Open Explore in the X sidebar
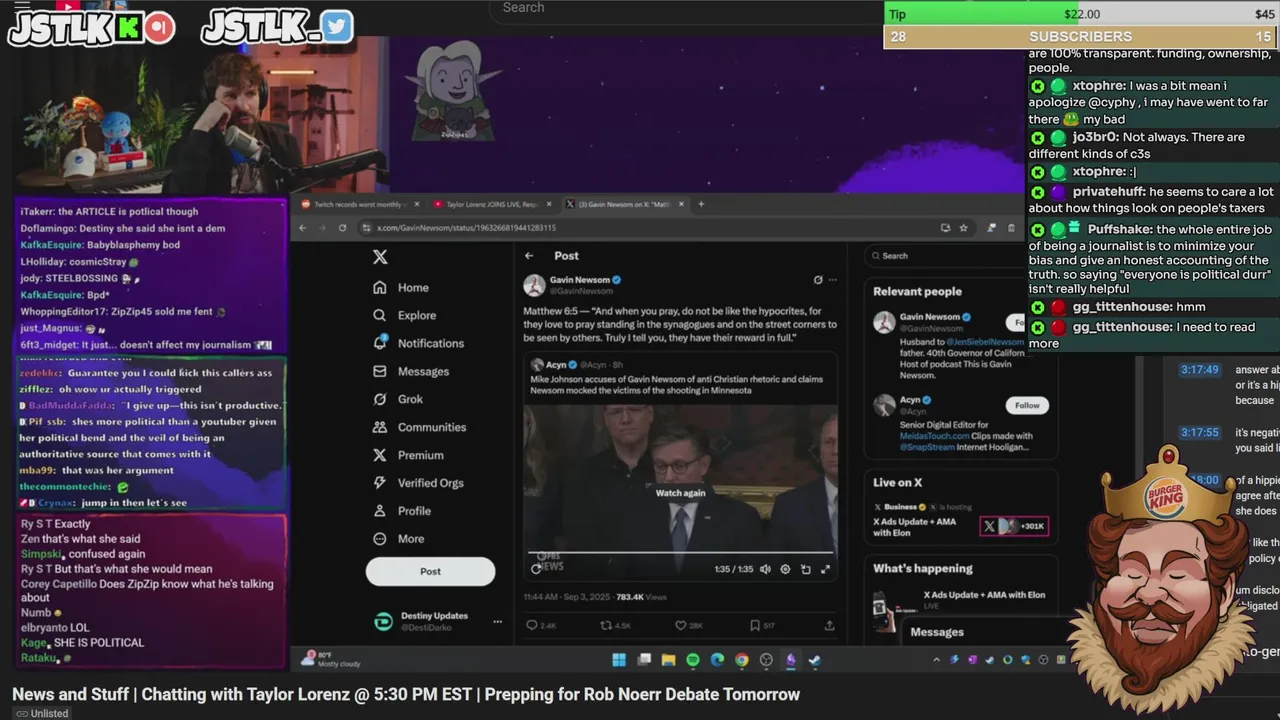The image size is (1280, 720). click(x=404, y=315)
